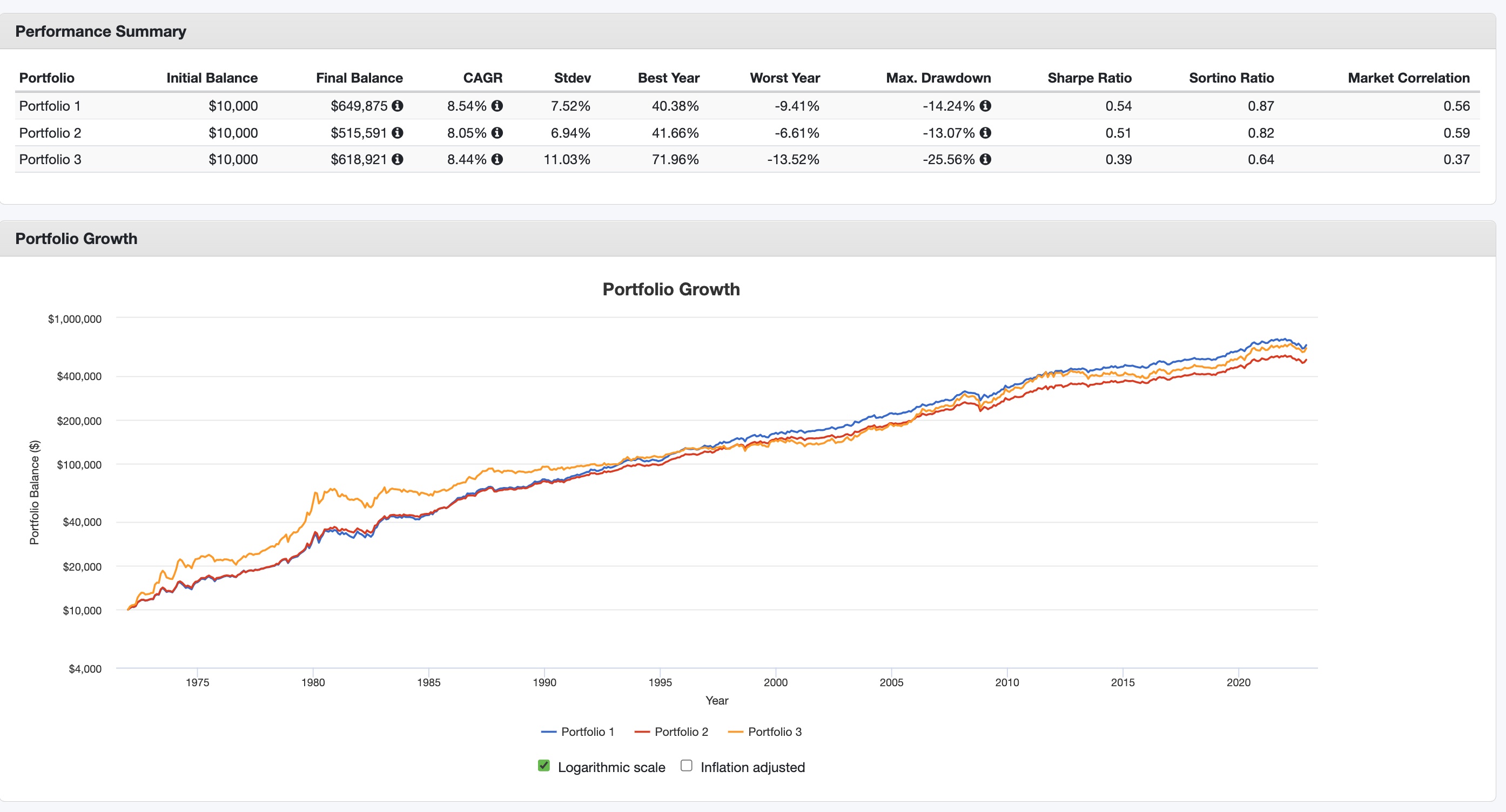Click info icon next to 8.54% CAGR
This screenshot has width=1506, height=812.
497,106
